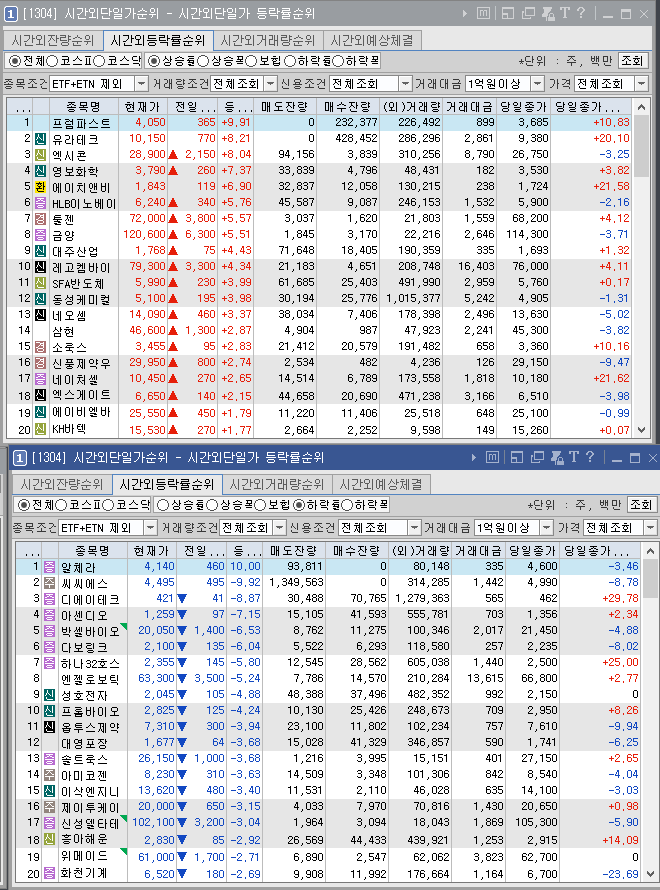Click scroll-down arrow of upper table
This screenshot has height=890, width=660.
point(641,430)
